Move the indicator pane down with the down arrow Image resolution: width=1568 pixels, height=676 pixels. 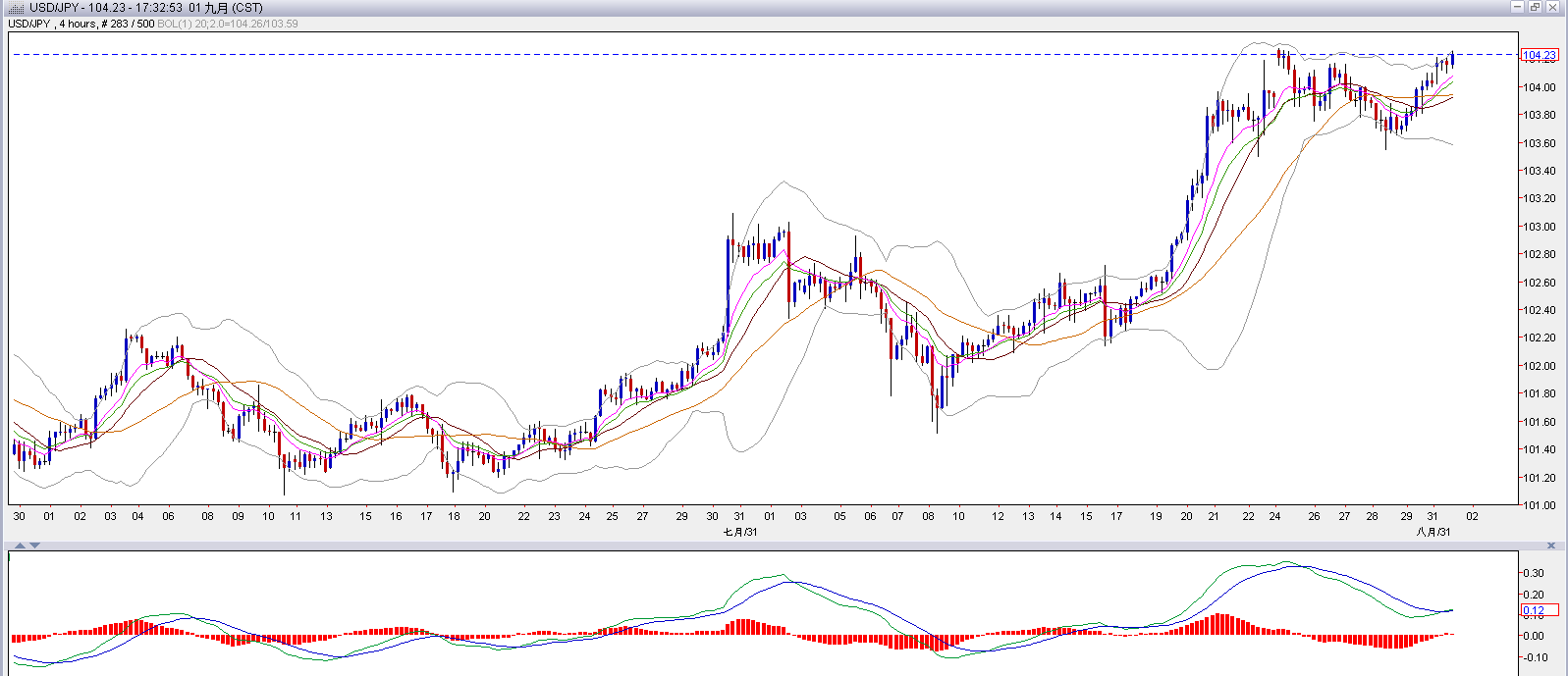tap(34, 546)
